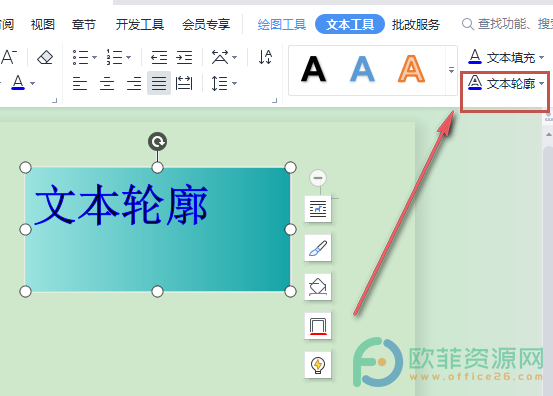Click the bullet list icon

80,57
